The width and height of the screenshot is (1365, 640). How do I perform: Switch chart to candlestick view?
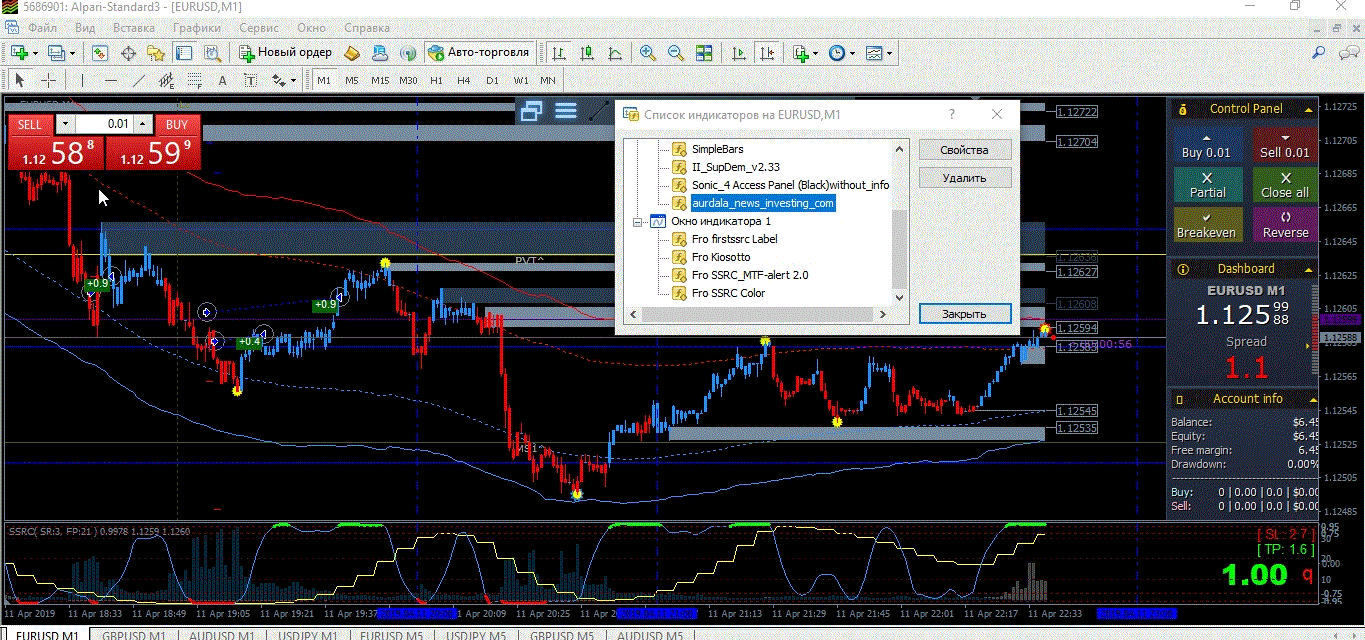pos(587,53)
